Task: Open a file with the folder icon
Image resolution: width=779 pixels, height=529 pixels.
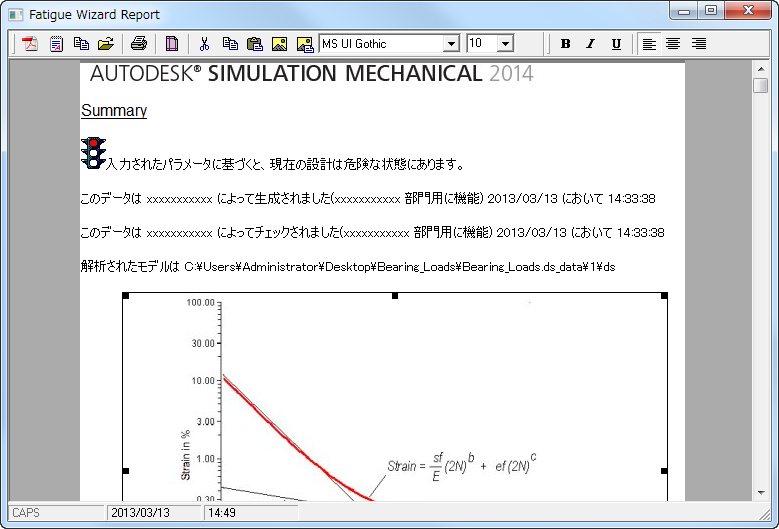Action: [x=106, y=44]
